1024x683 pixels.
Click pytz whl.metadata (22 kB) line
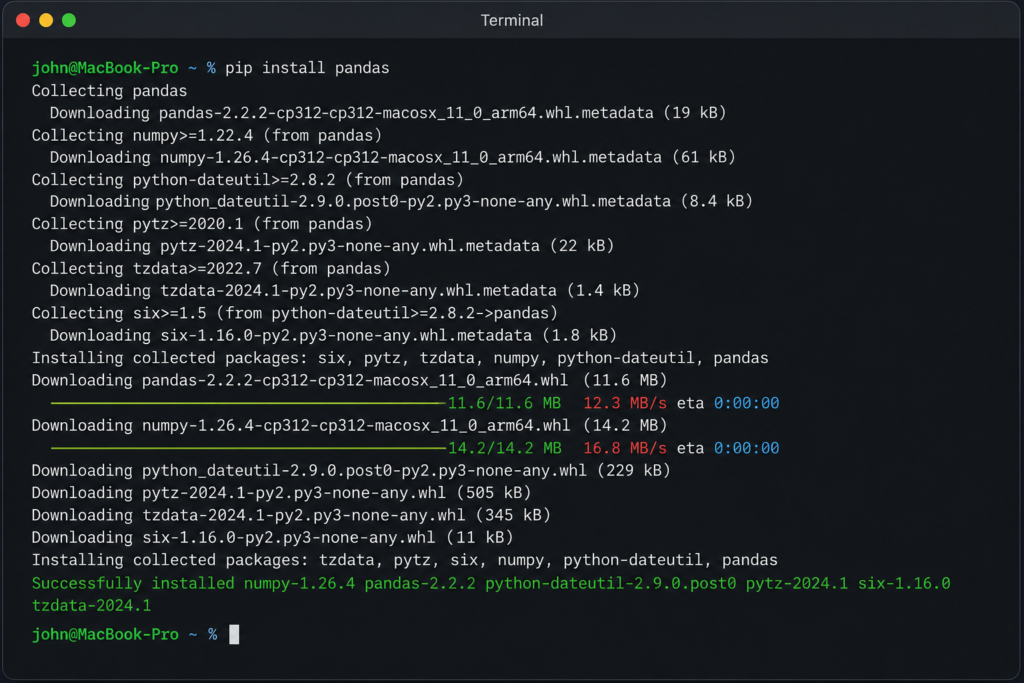(x=332, y=246)
